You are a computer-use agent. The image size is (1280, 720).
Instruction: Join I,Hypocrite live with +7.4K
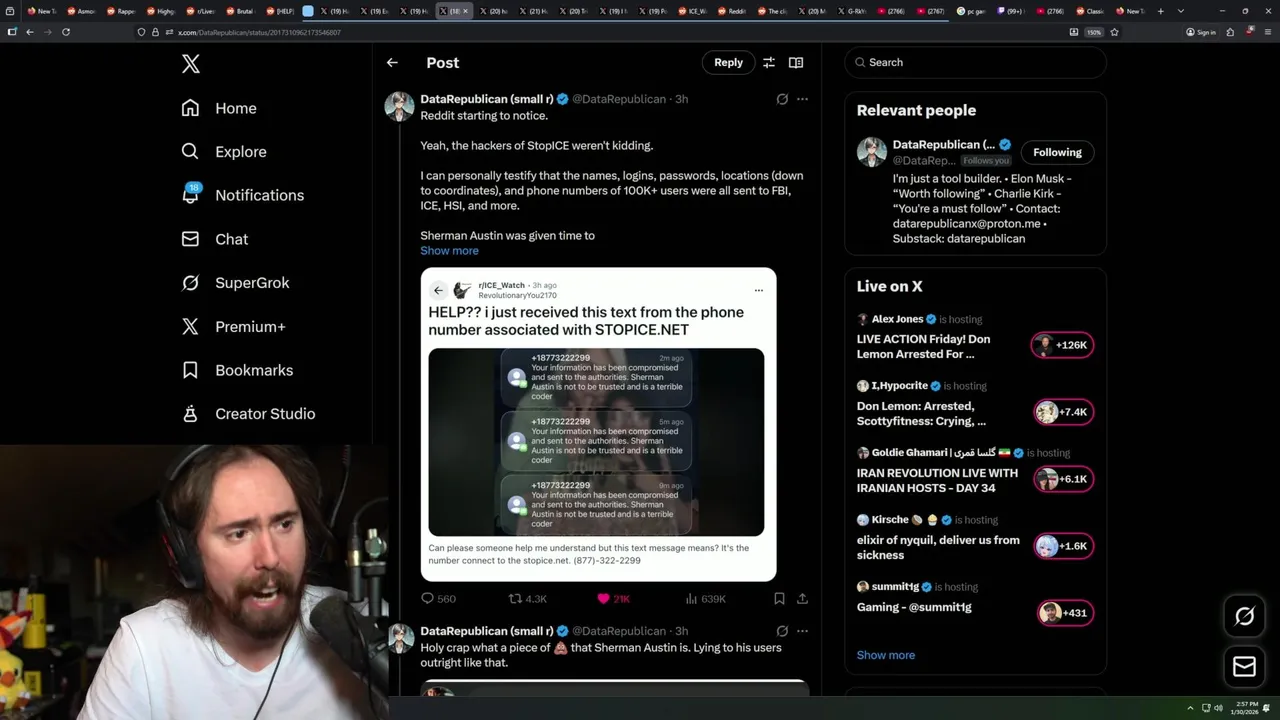point(1062,412)
